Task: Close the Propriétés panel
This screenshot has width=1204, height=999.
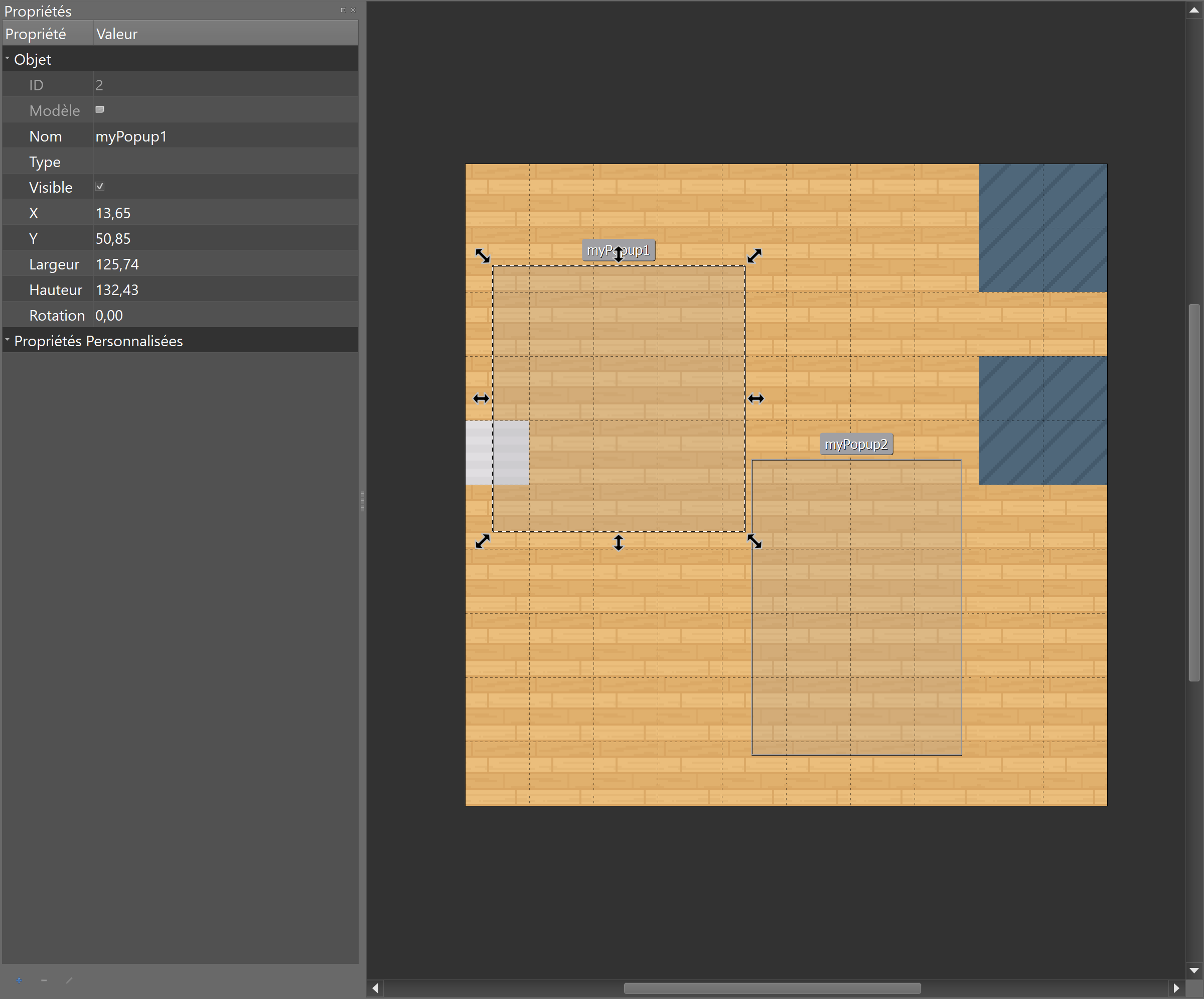Action: click(354, 10)
